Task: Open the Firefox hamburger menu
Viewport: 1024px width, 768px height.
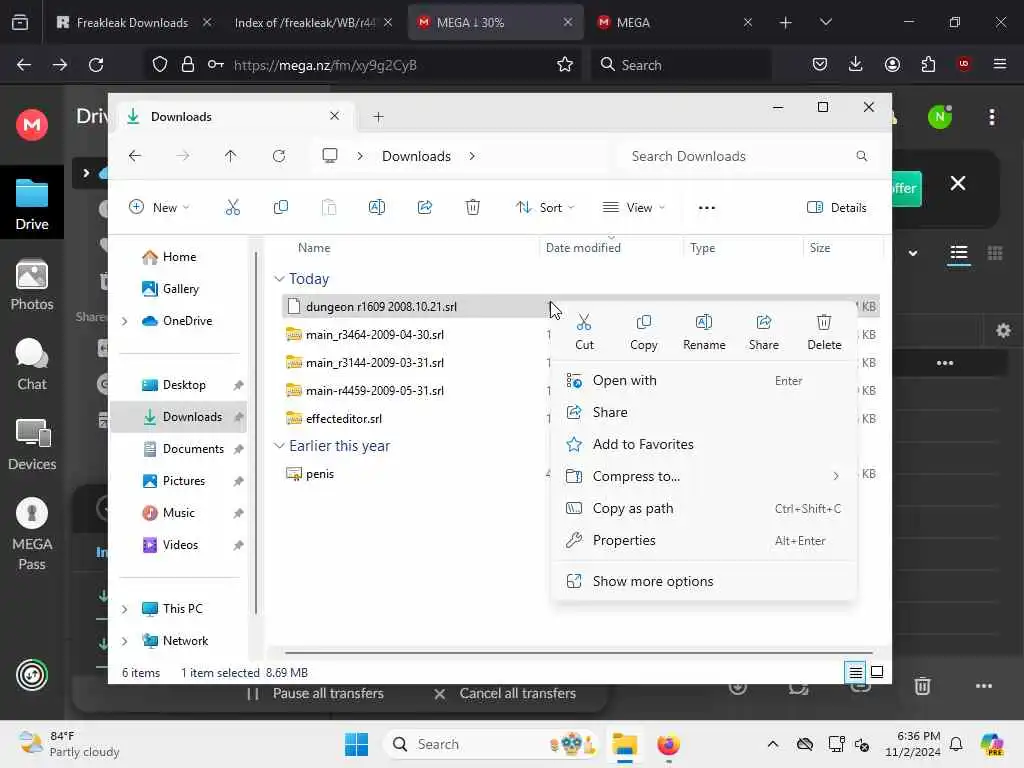Action: point(1000,65)
